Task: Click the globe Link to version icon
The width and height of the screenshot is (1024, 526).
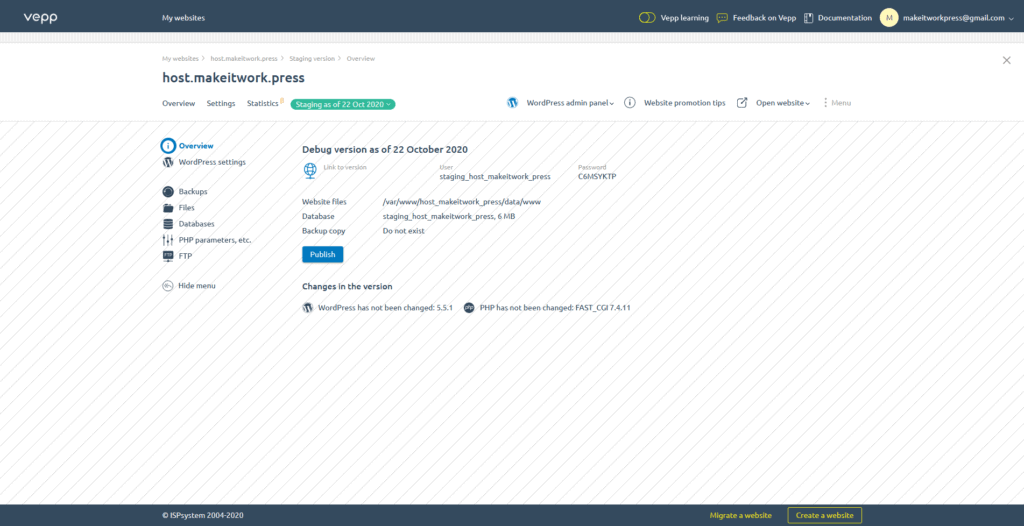Action: click(310, 171)
